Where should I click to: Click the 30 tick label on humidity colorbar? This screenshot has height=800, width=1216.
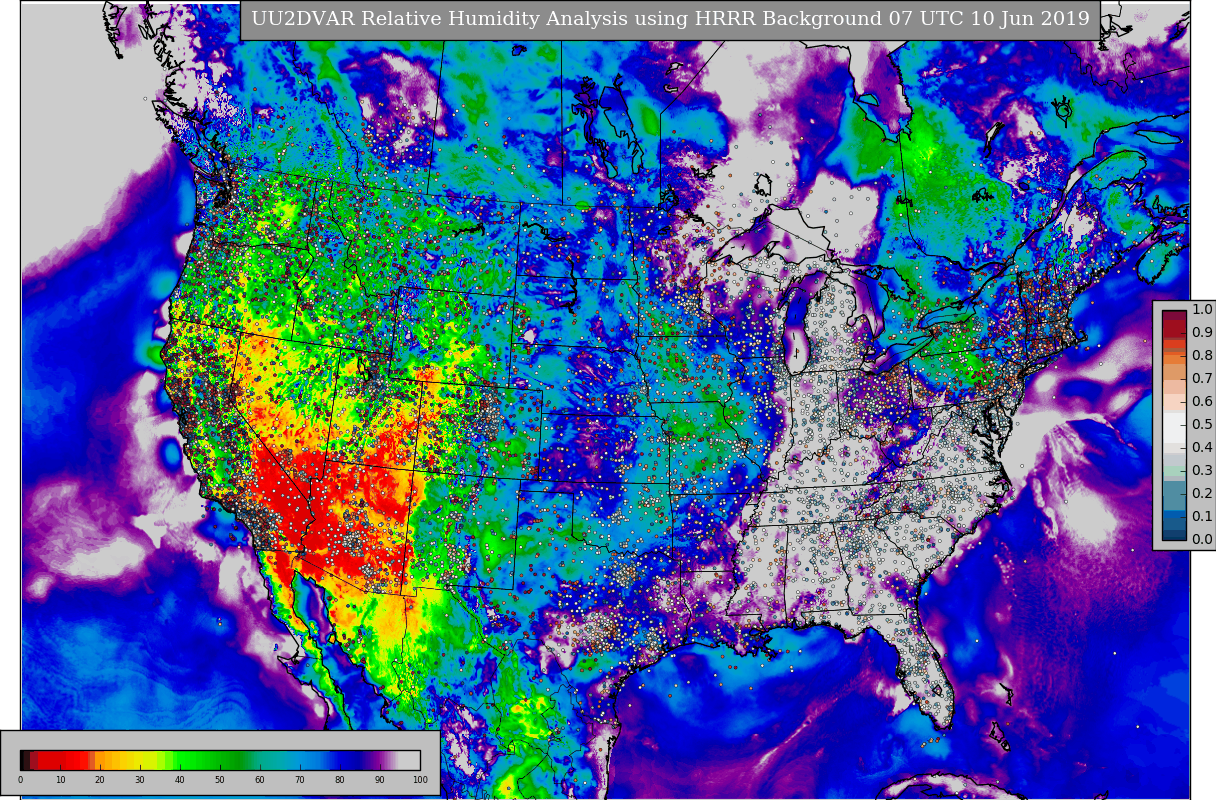[140, 780]
